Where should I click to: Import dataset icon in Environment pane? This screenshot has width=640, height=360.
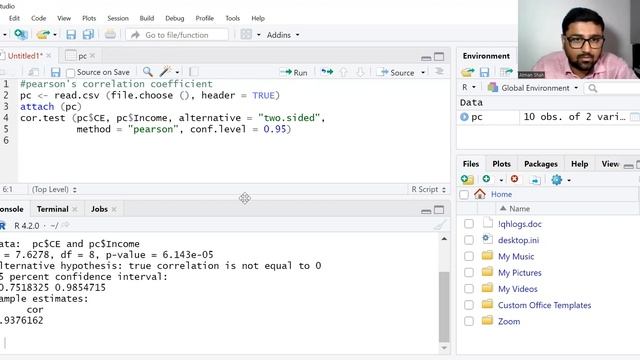click(x=507, y=73)
